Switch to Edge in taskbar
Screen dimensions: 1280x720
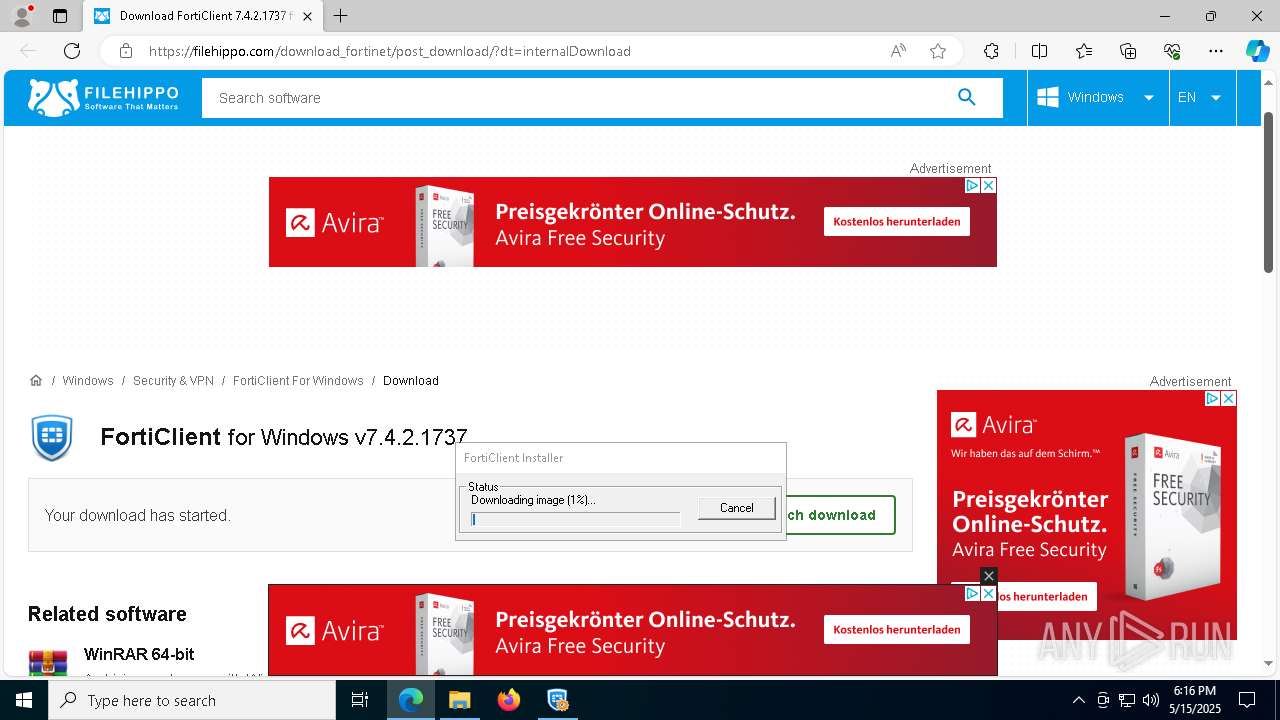[411, 700]
